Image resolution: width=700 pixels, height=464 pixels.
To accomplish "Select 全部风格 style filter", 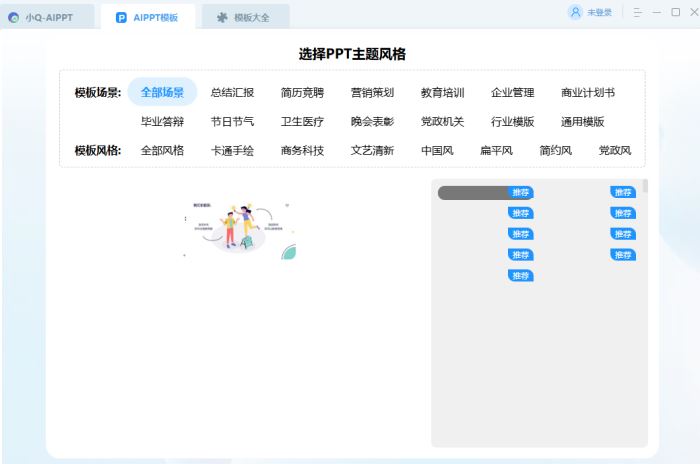I will [162, 150].
